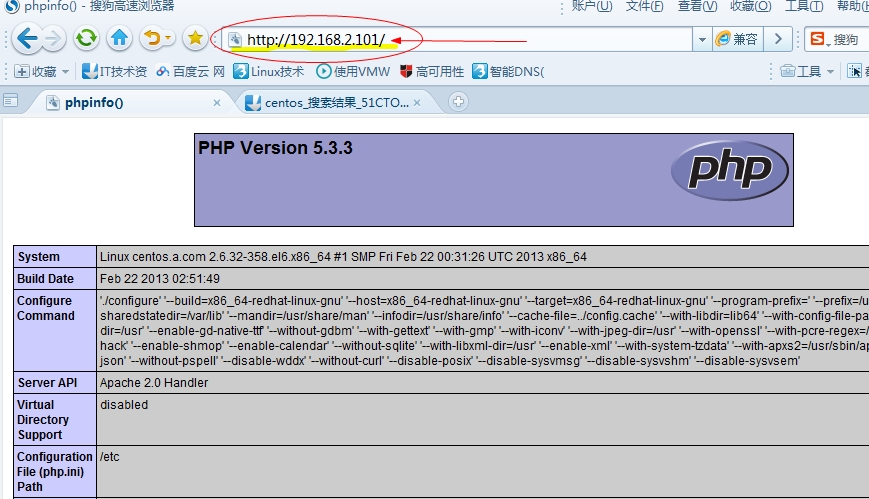The width and height of the screenshot is (869, 499).
Task: Open the 使用VMW bookmark
Action: coord(353,72)
